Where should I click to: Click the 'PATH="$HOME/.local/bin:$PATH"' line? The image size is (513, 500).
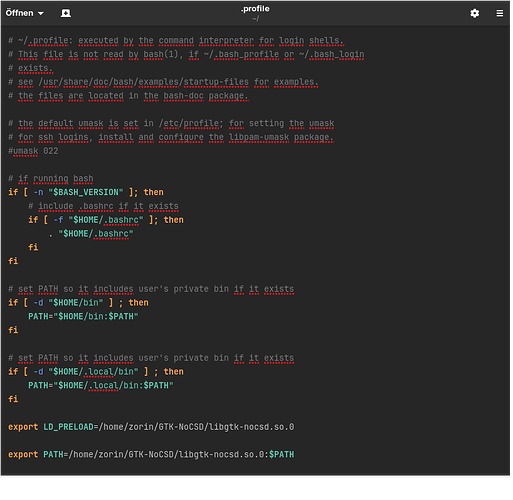(101, 386)
